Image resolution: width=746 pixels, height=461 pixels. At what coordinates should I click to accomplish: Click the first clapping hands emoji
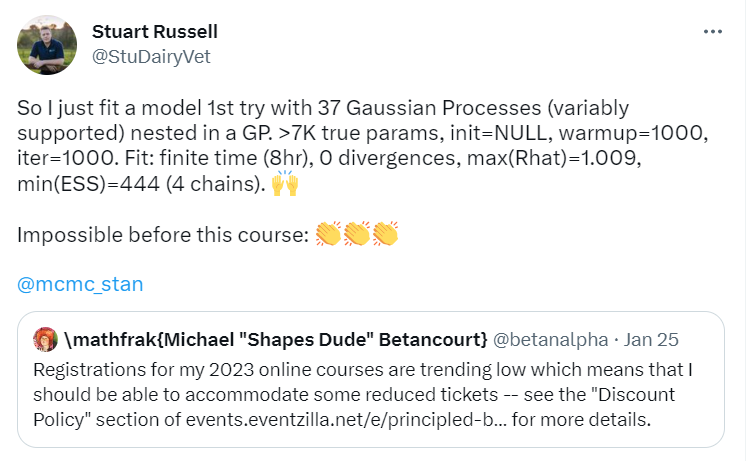328,234
